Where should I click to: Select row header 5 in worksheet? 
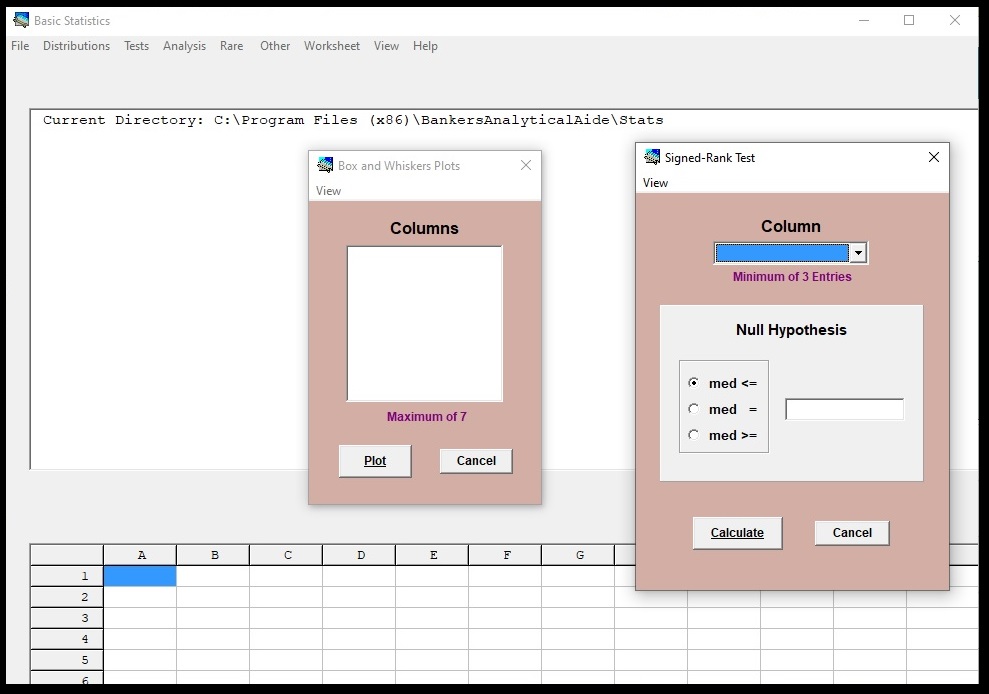point(67,660)
